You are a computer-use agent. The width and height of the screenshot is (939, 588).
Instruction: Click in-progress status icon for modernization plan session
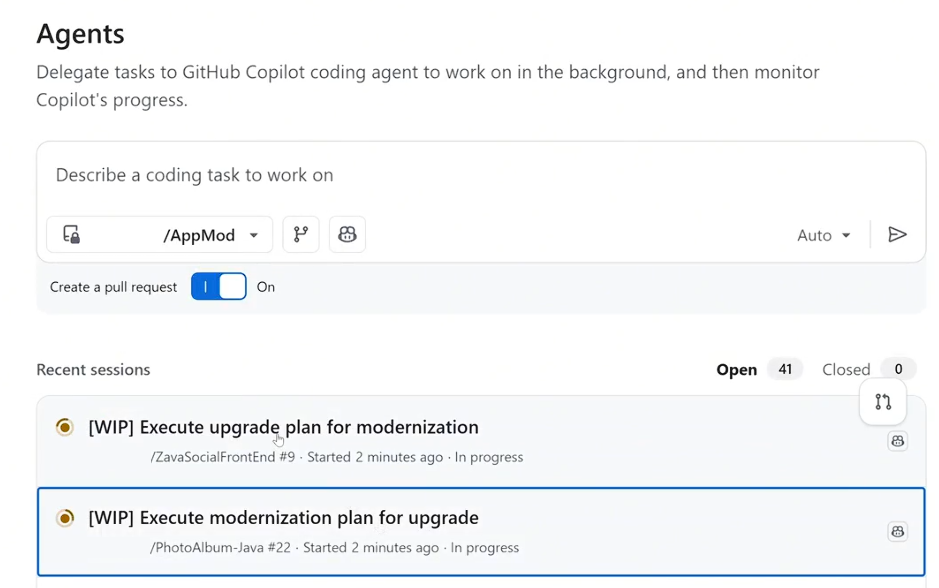(x=65, y=518)
